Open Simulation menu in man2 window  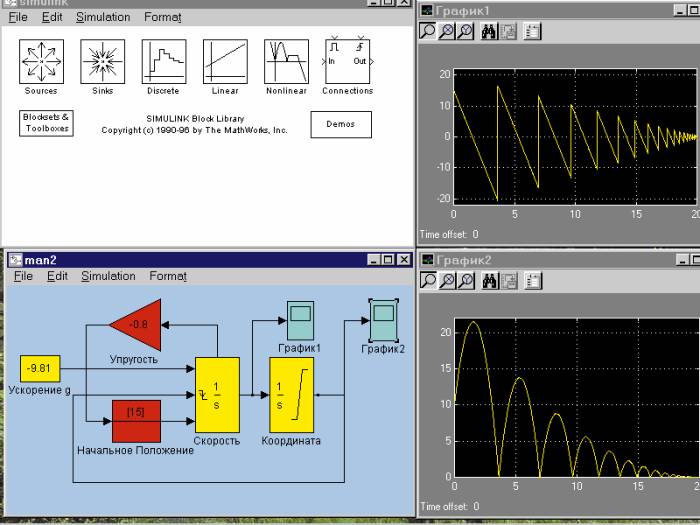[x=108, y=276]
